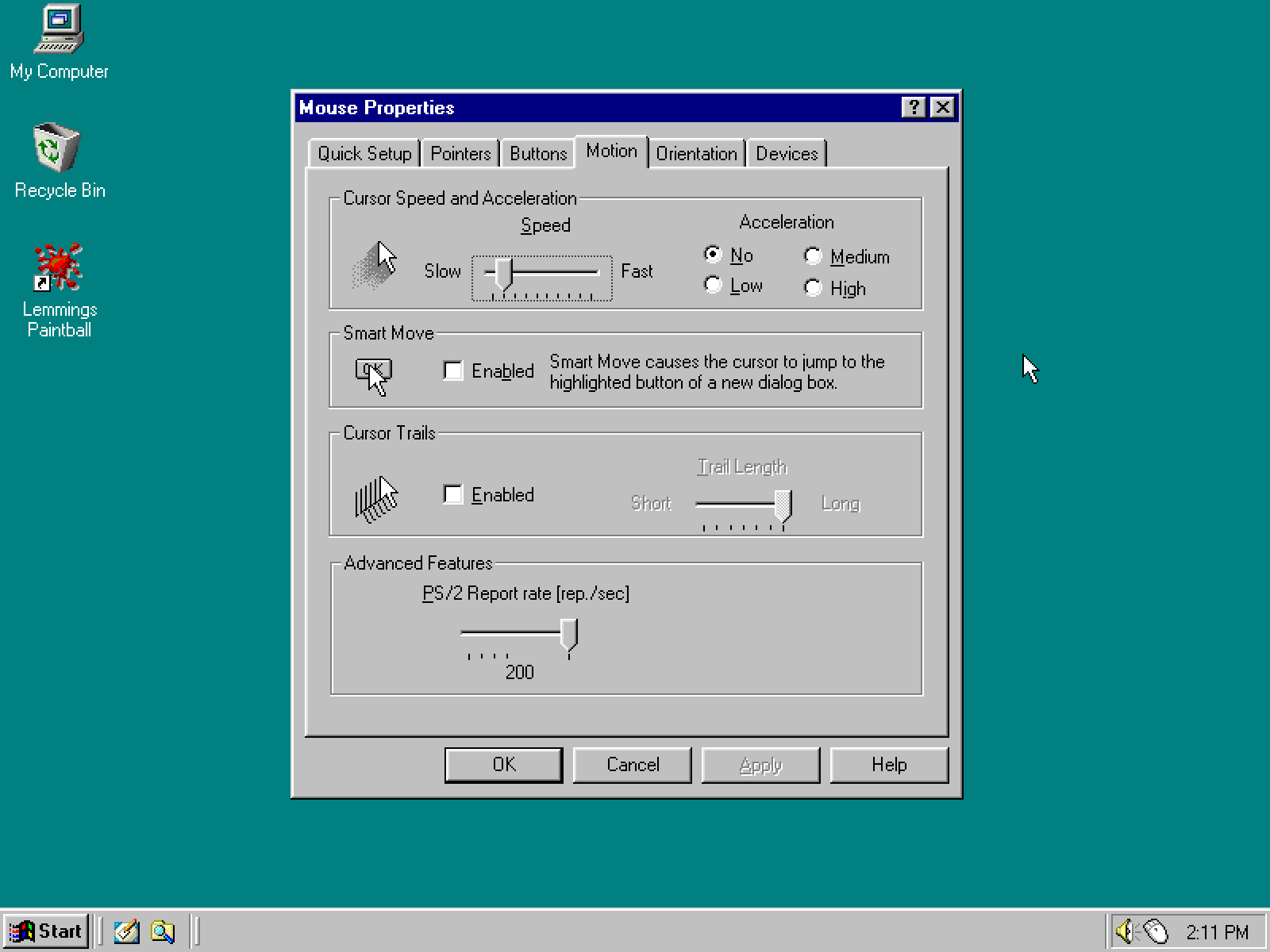
Task: Click the "Acceleration" heading text
Action: point(787,222)
